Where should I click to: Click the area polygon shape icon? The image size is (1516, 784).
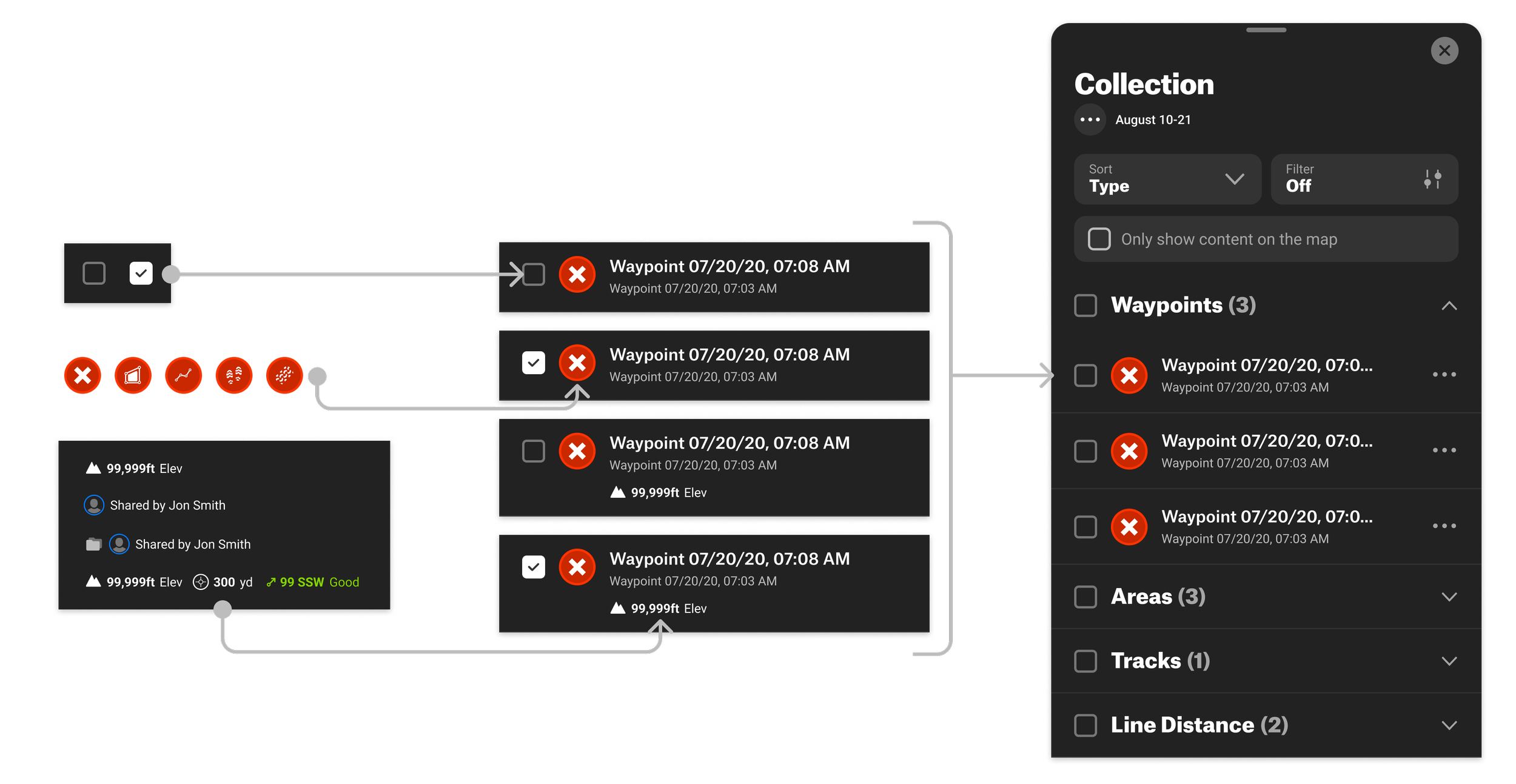tap(133, 375)
